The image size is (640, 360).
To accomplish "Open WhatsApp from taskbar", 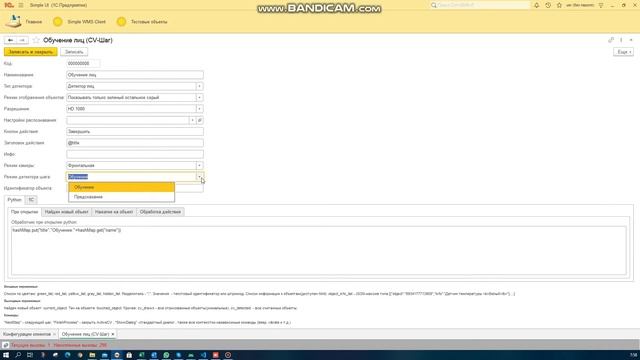I will (x=166, y=355).
